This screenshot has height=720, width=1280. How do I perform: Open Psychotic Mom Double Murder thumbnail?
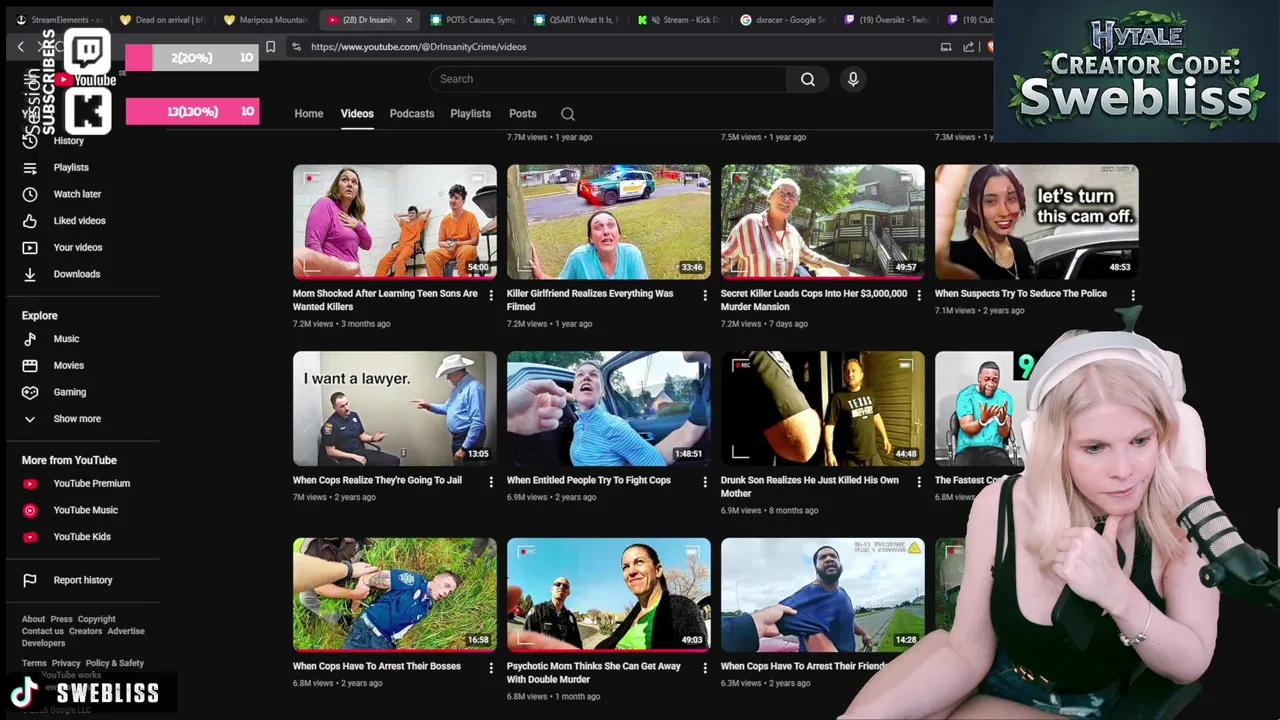(x=609, y=595)
